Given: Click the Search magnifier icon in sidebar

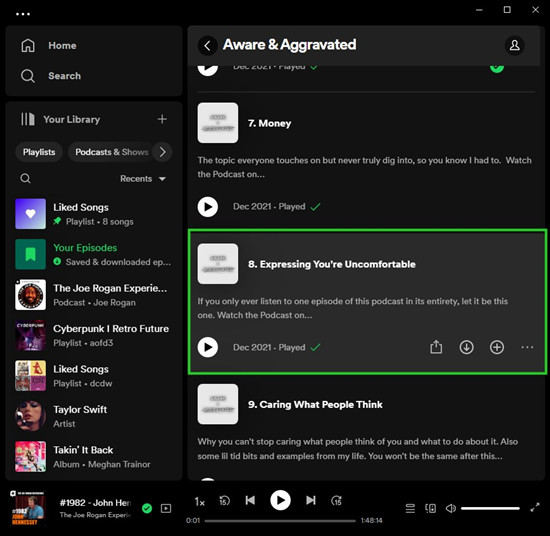Looking at the screenshot, I should tap(28, 76).
